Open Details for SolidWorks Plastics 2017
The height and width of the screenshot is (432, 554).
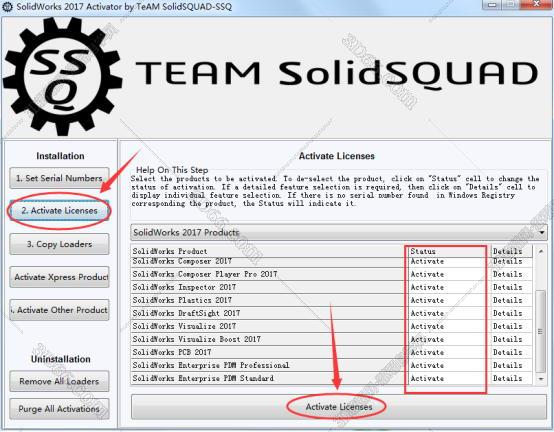512,300
